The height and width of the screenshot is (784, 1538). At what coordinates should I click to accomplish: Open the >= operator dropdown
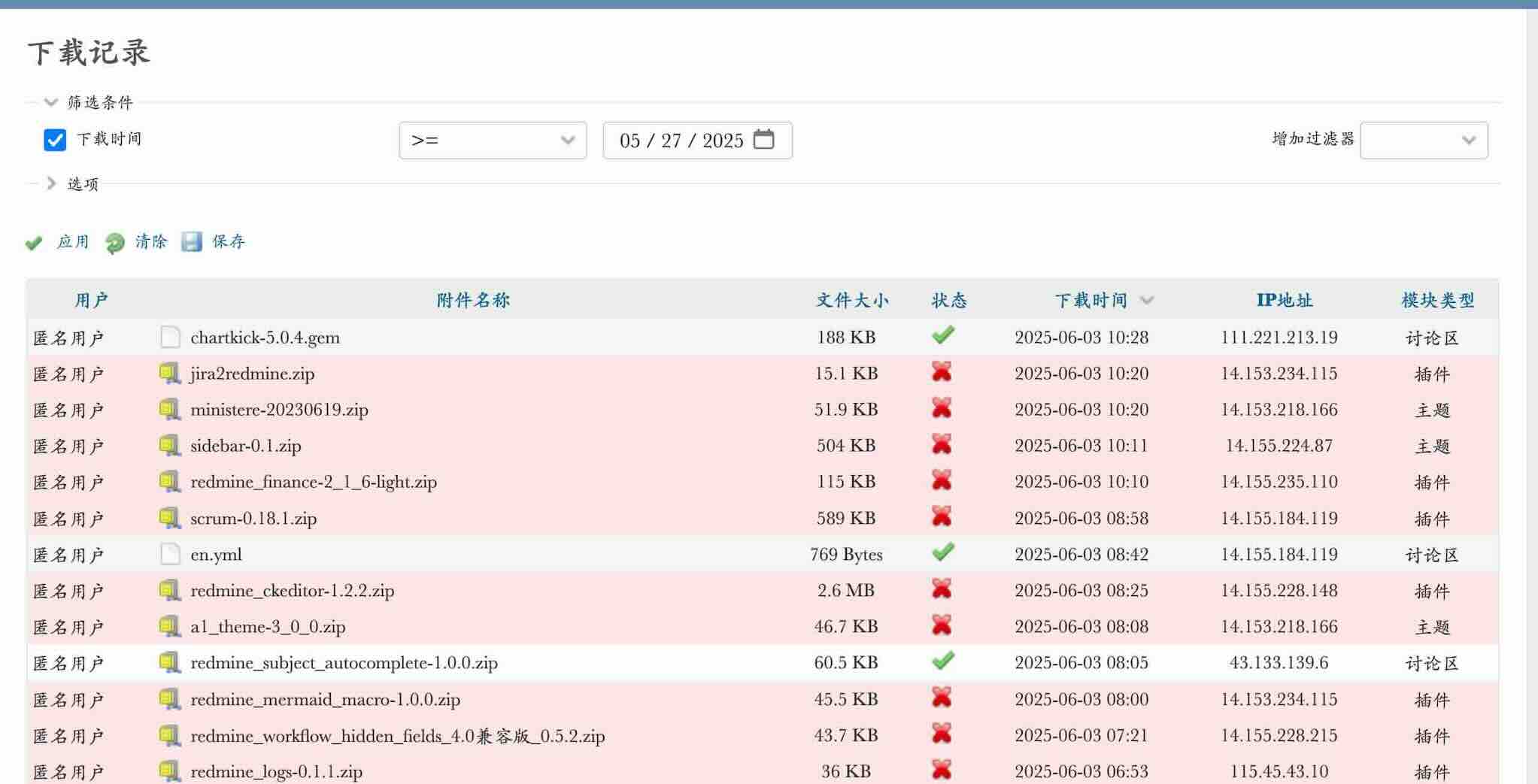tap(493, 140)
